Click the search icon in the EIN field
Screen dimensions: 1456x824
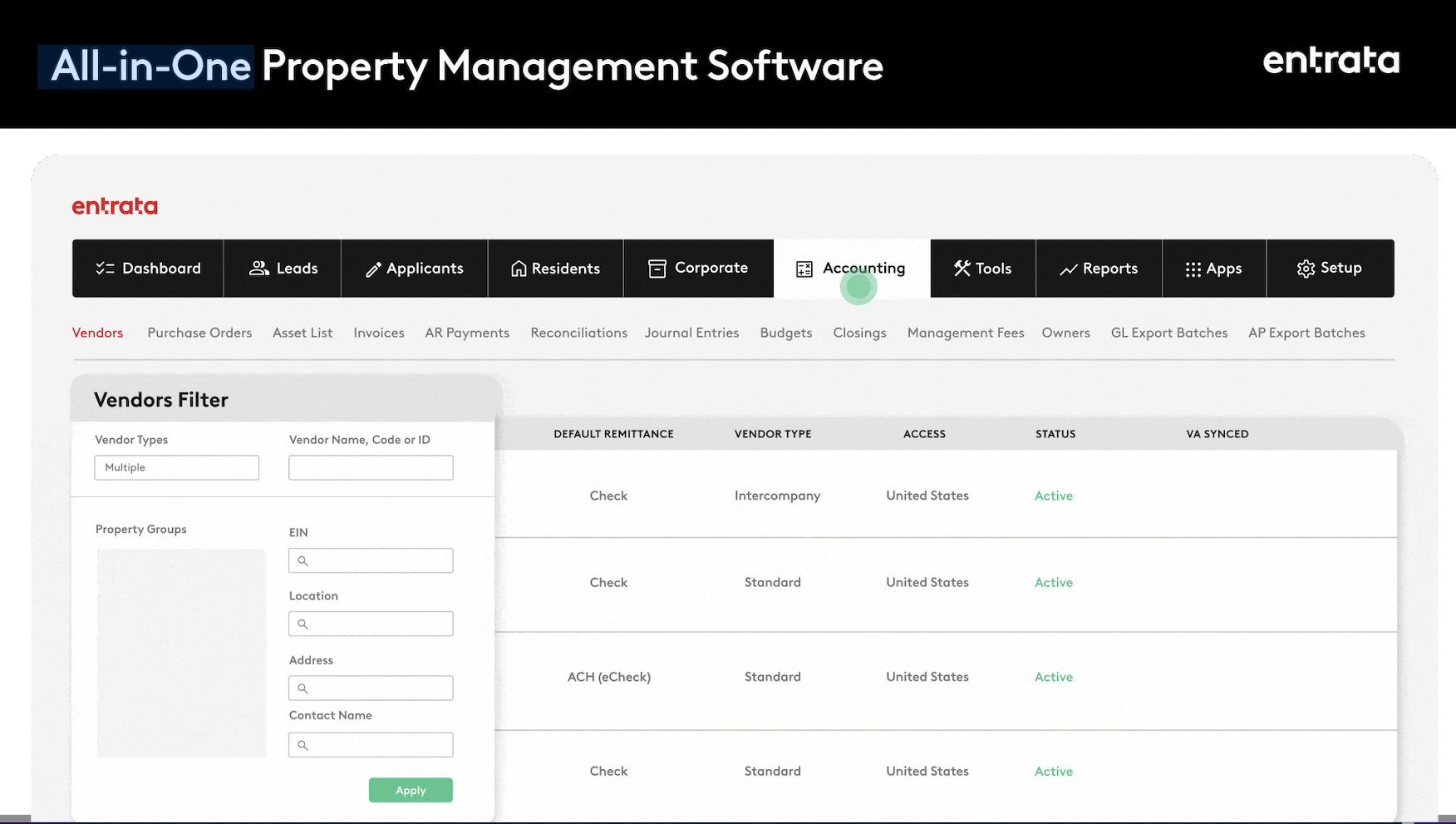pos(303,560)
